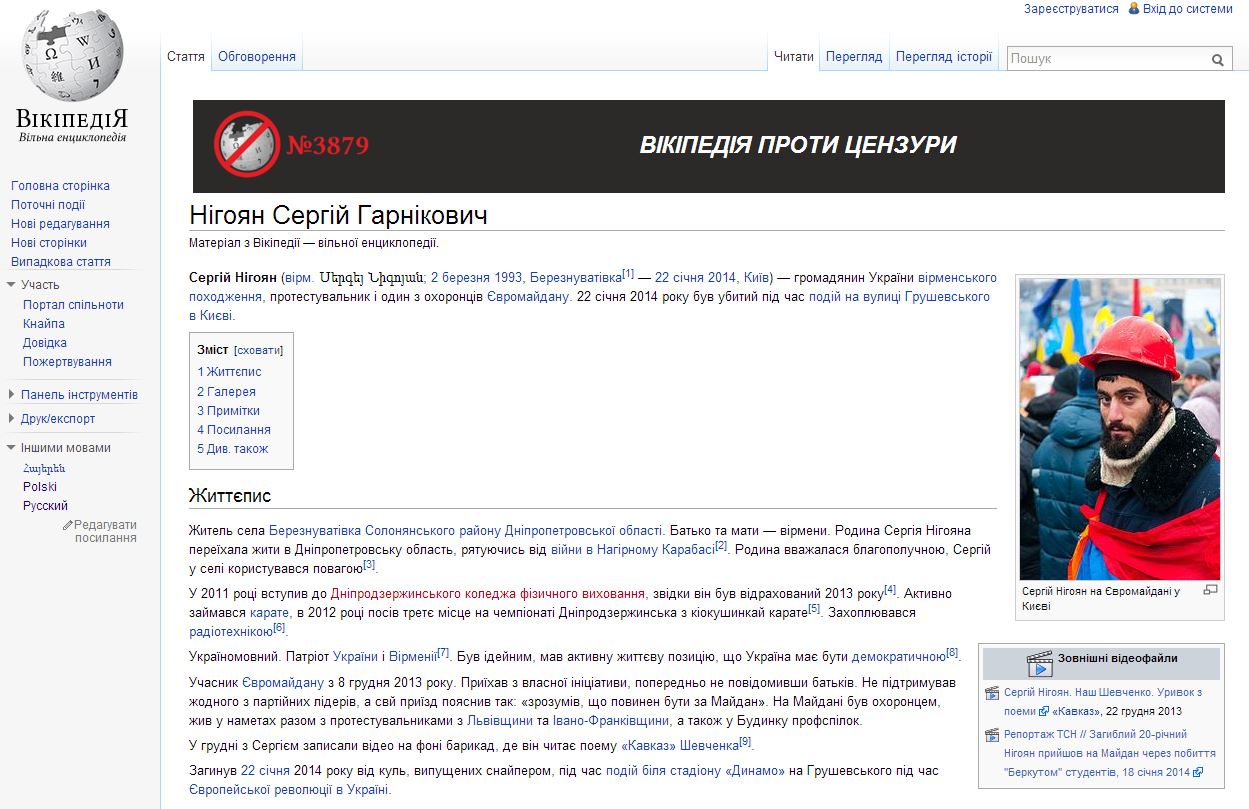Switch to Armenian language version
The width and height of the screenshot is (1249, 809).
point(44,468)
